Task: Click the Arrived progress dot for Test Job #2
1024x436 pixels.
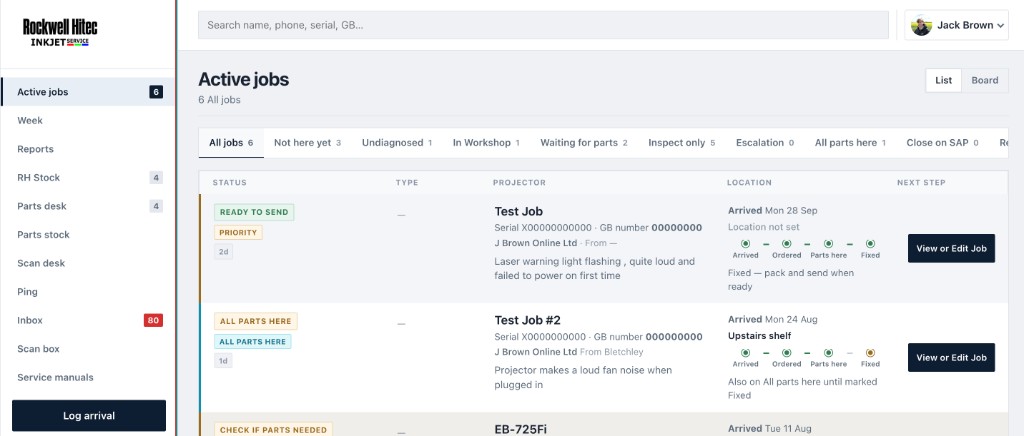Action: (x=746, y=352)
